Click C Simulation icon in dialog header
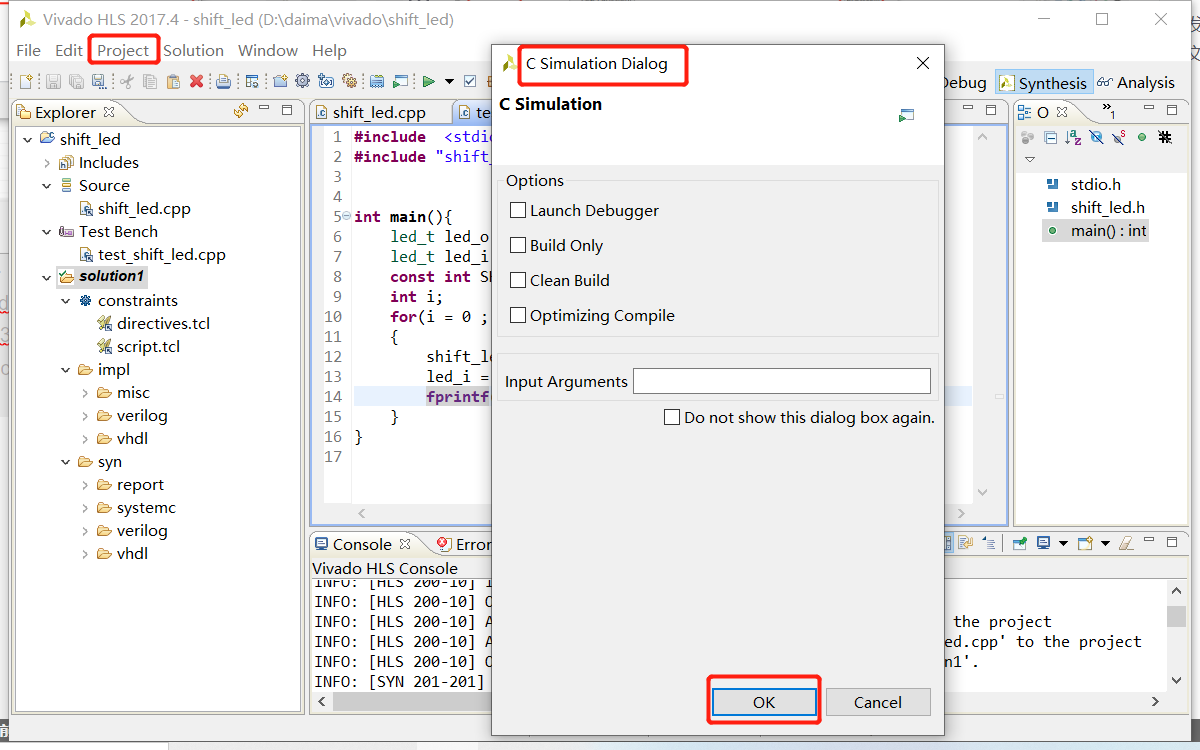The image size is (1200, 750). point(906,116)
